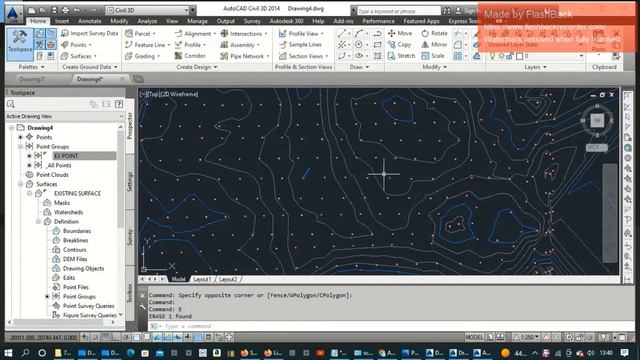Image resolution: width=640 pixels, height=360 pixels.
Task: Open the Feature Line dropdown
Action: pos(169,45)
